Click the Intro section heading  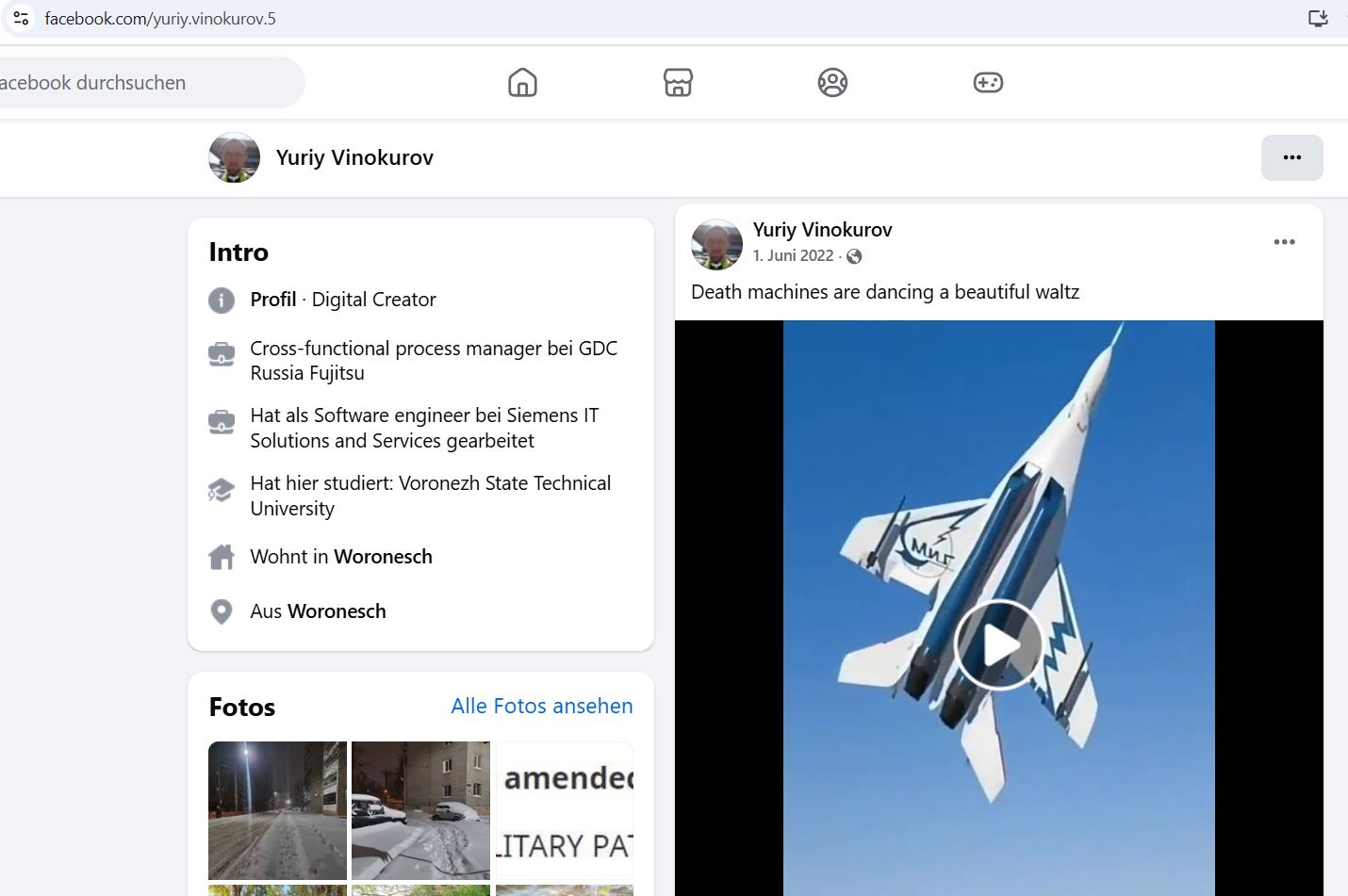click(x=238, y=253)
